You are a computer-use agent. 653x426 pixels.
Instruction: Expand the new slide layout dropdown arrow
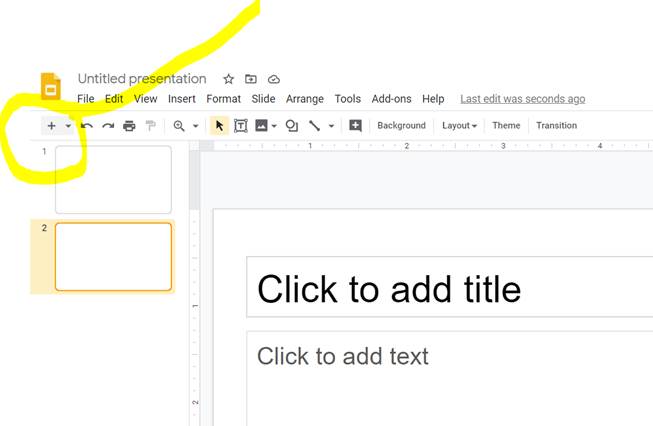click(x=68, y=126)
